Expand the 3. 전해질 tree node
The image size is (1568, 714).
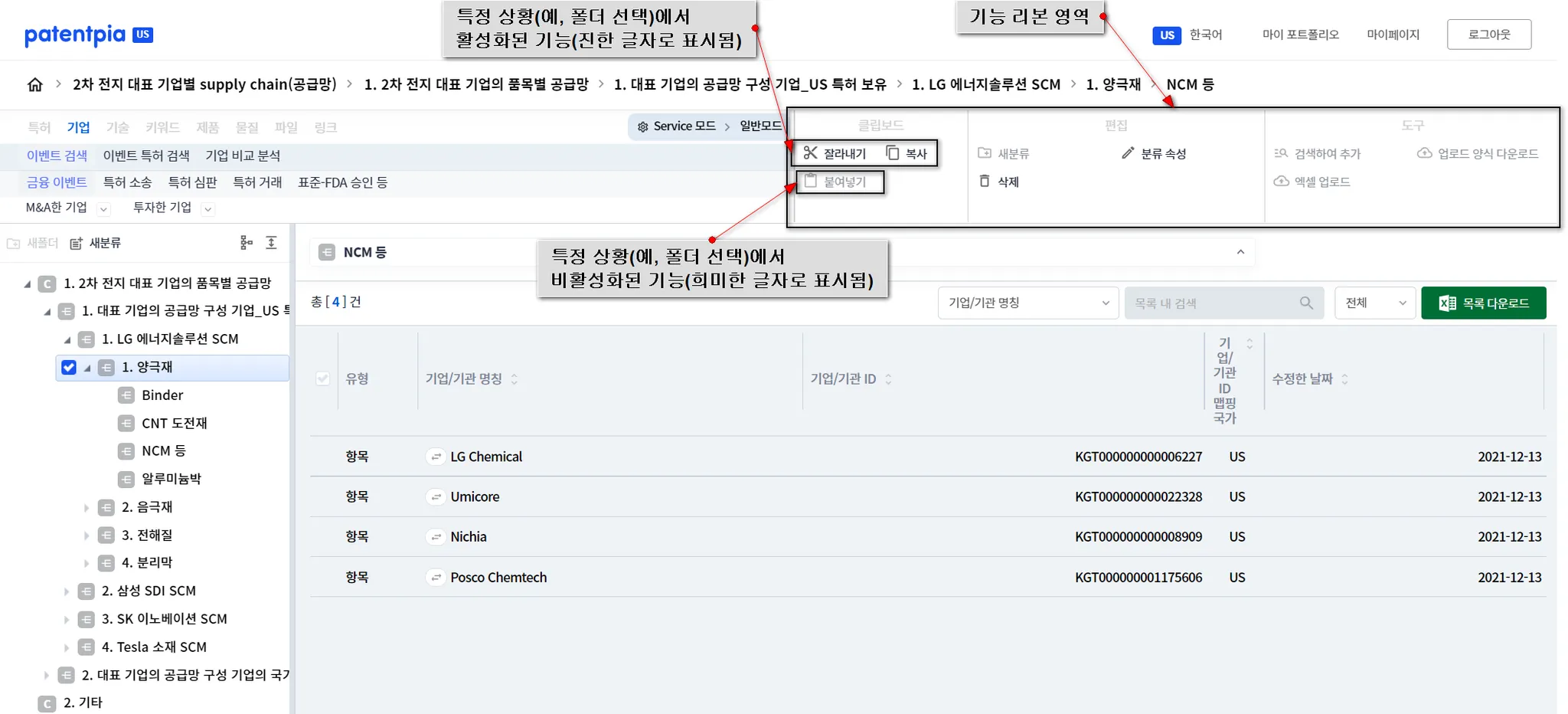[87, 535]
